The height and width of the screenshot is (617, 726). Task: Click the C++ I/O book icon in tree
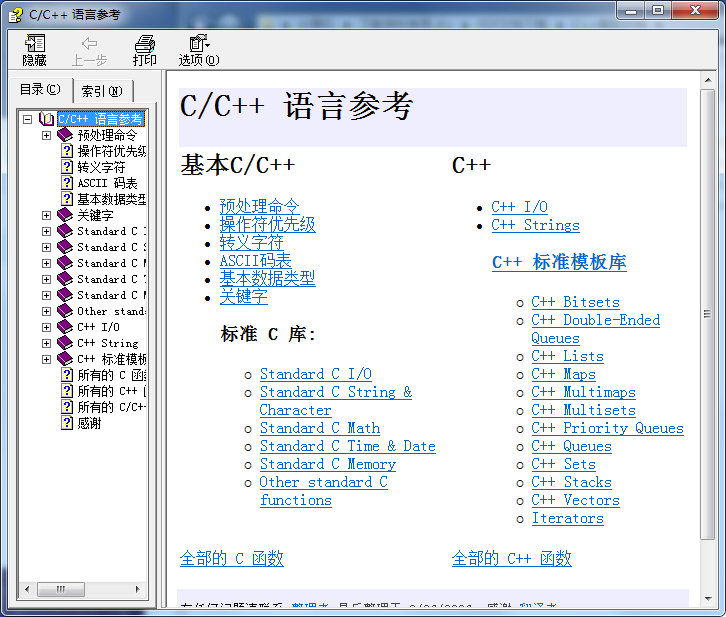tap(65, 327)
